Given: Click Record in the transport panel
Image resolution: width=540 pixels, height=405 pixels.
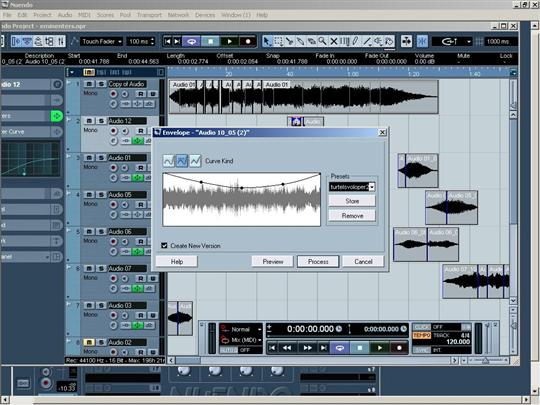Looking at the screenshot, I should pyautogui.click(x=399, y=348).
